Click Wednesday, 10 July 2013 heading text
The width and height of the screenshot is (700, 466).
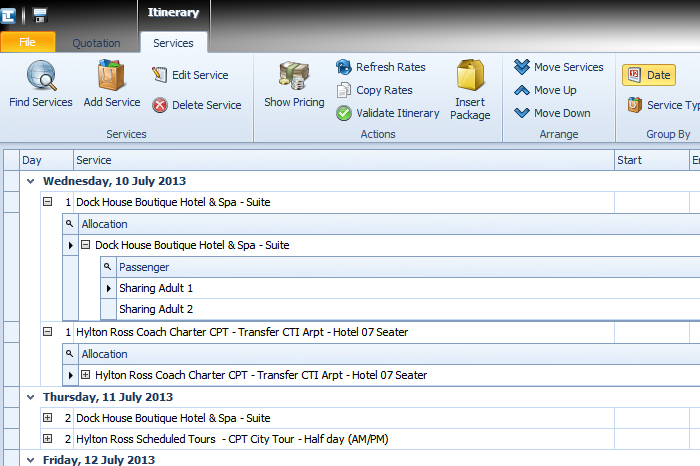[x=114, y=181]
